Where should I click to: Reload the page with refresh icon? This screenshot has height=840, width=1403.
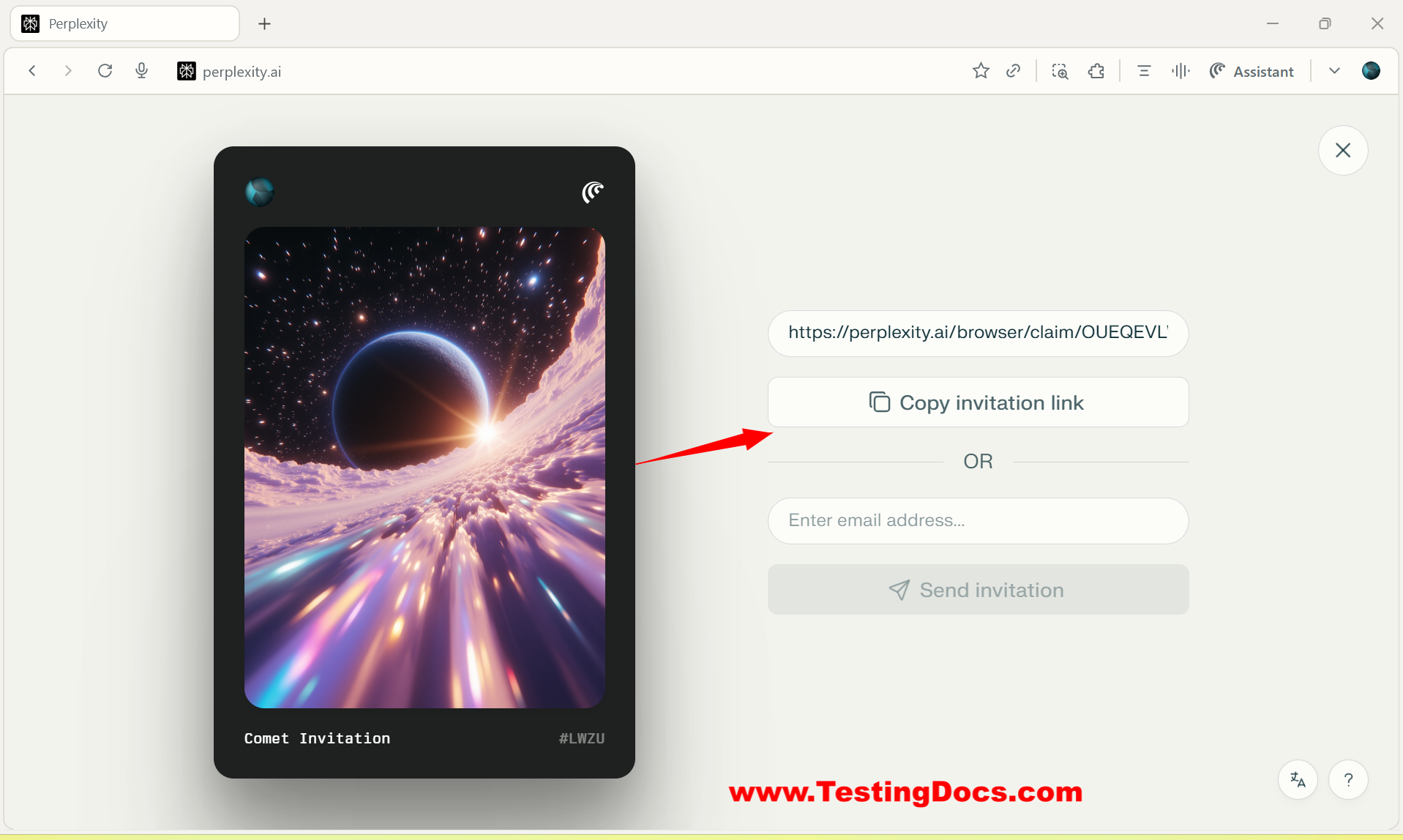(105, 71)
